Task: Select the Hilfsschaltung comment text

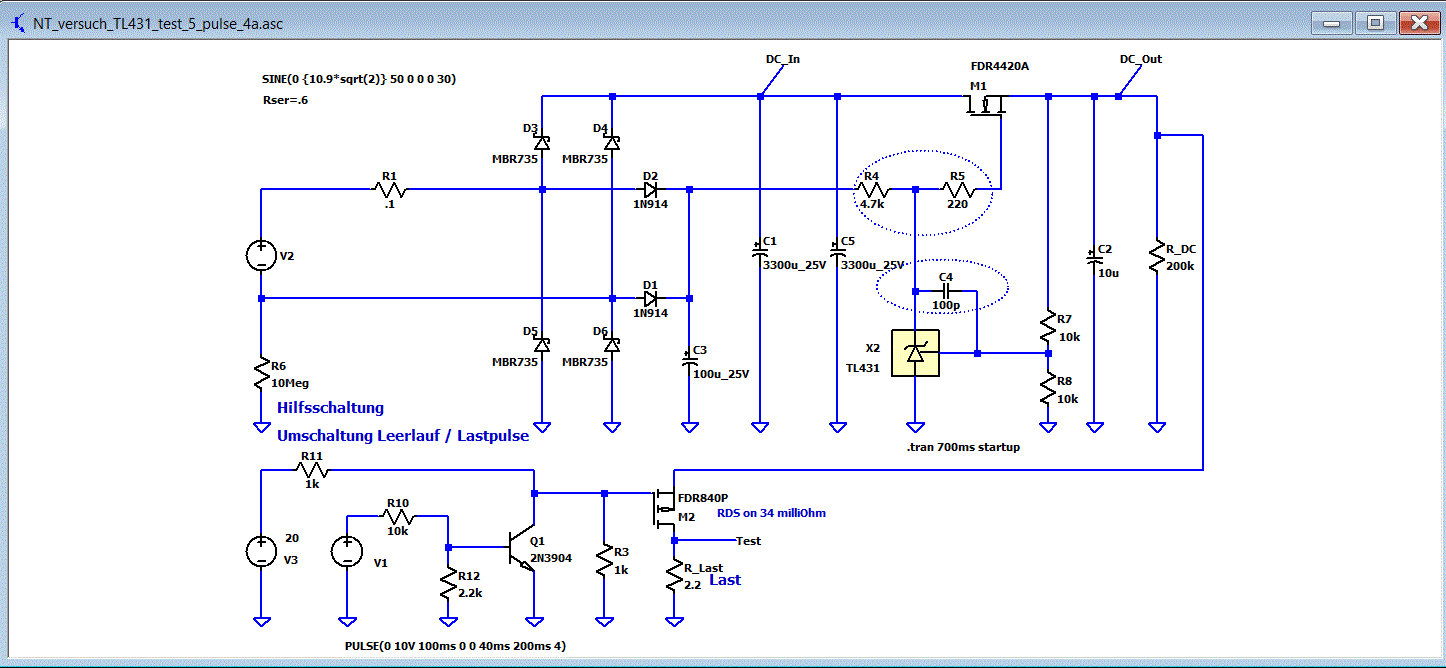Action: coord(330,407)
